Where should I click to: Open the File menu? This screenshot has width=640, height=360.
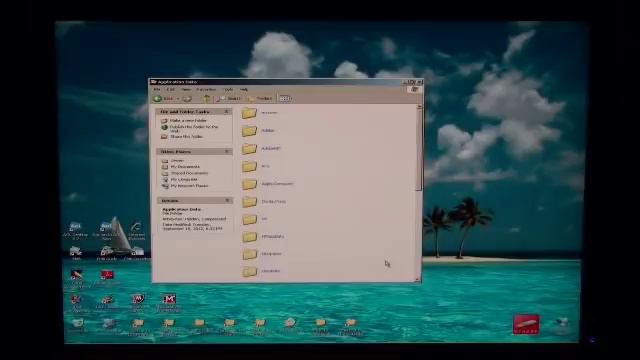[x=157, y=89]
